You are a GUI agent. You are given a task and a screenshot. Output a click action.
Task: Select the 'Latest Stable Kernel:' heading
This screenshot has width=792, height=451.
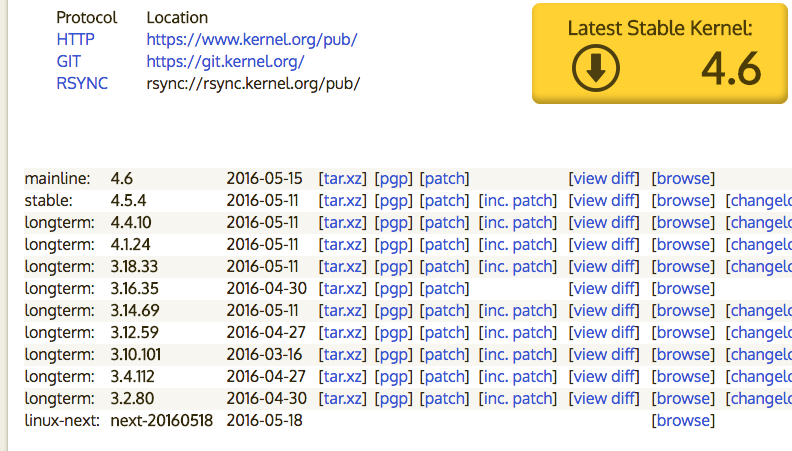coord(660,28)
